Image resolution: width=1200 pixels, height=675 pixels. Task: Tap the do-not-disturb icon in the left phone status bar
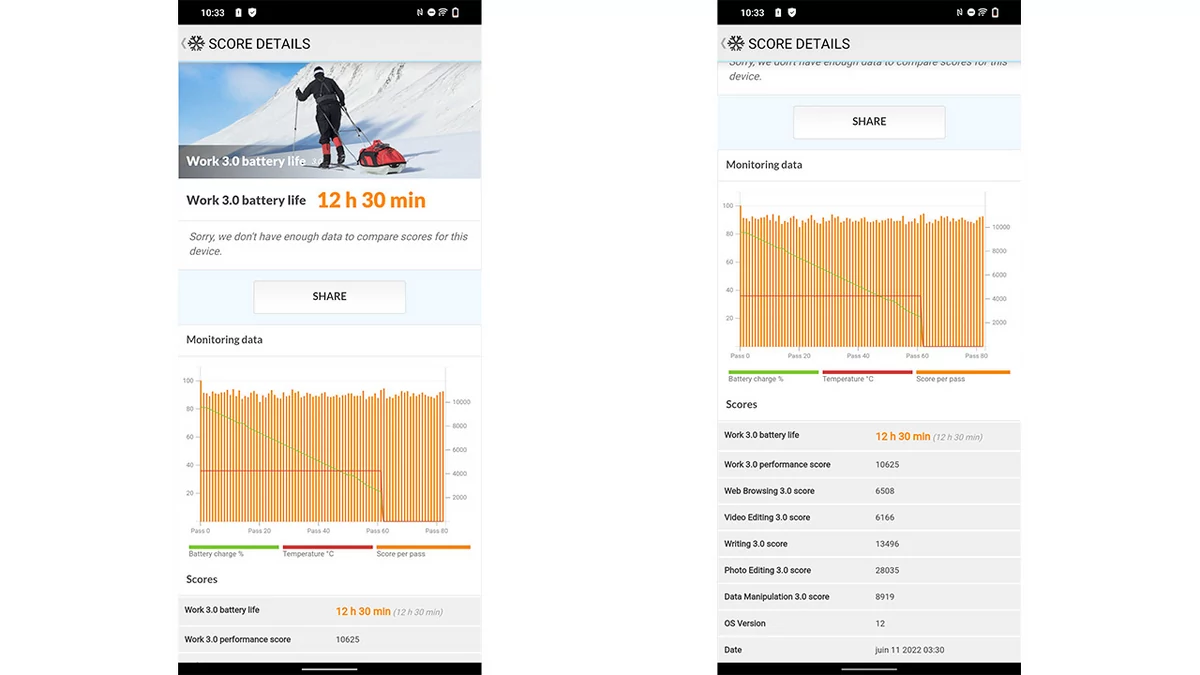[x=430, y=13]
